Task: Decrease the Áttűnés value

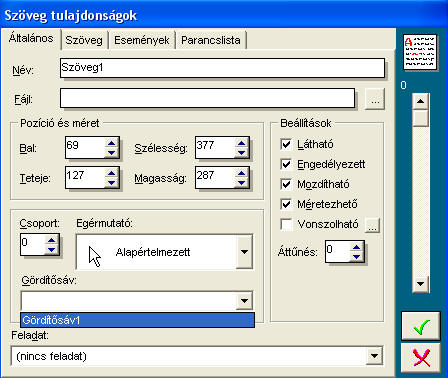Action: (356, 257)
